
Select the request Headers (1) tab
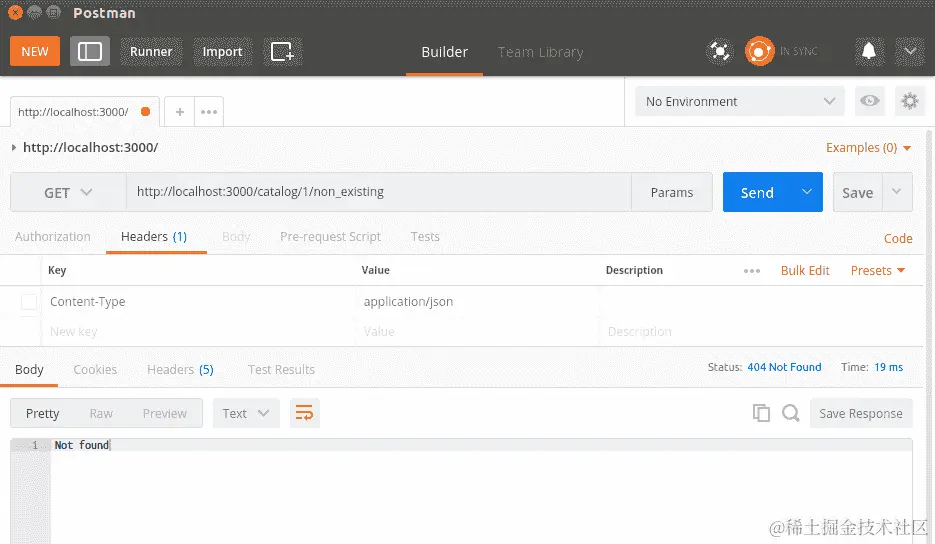click(x=154, y=237)
